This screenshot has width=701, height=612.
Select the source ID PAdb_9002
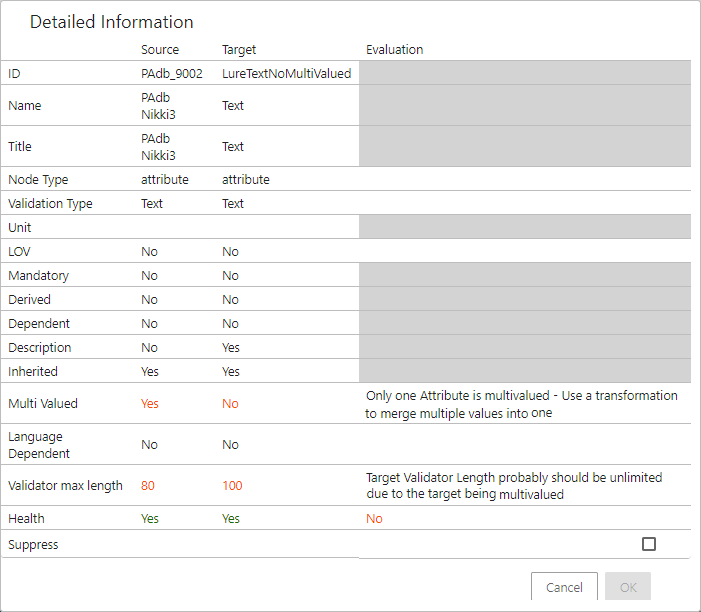pyautogui.click(x=172, y=73)
